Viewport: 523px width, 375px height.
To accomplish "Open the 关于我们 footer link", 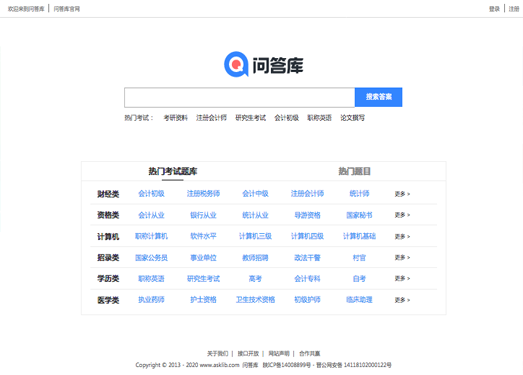I will (217, 353).
